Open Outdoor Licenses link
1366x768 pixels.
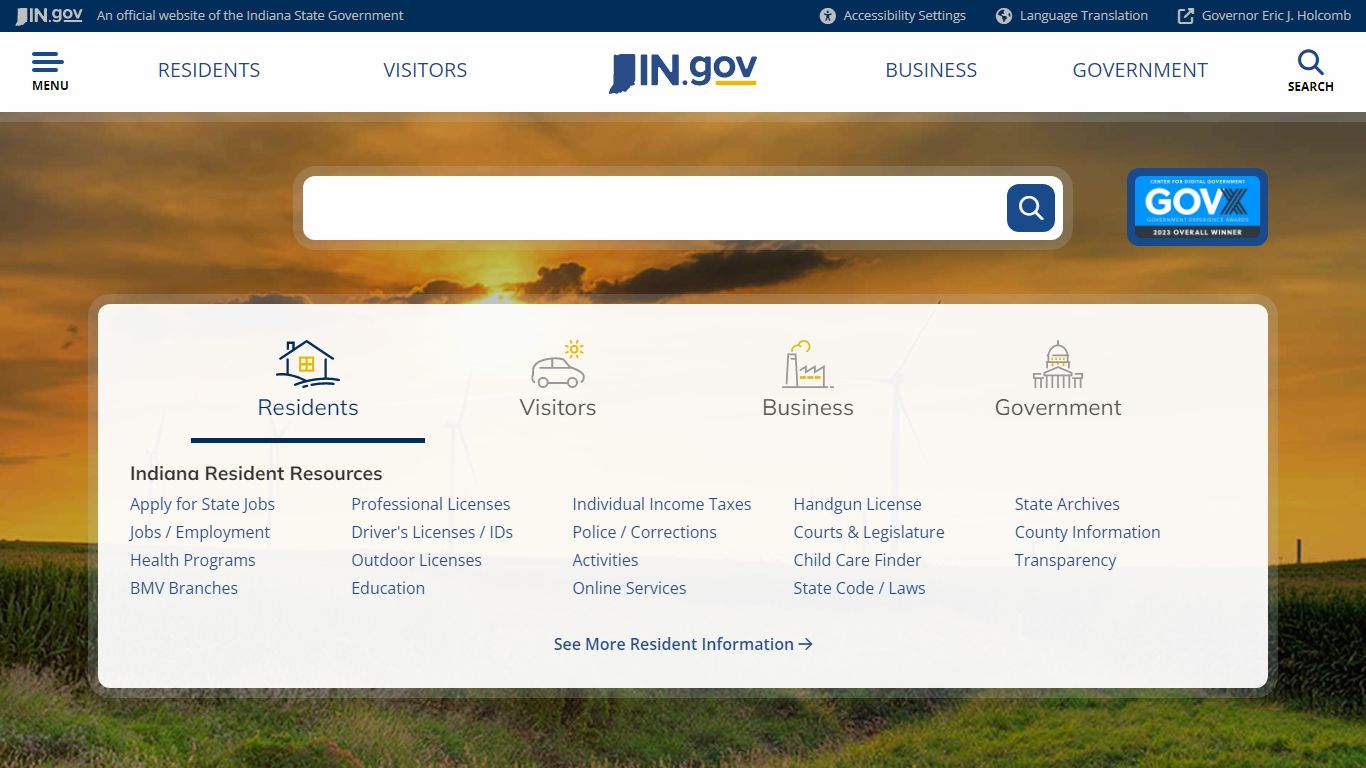coord(416,560)
